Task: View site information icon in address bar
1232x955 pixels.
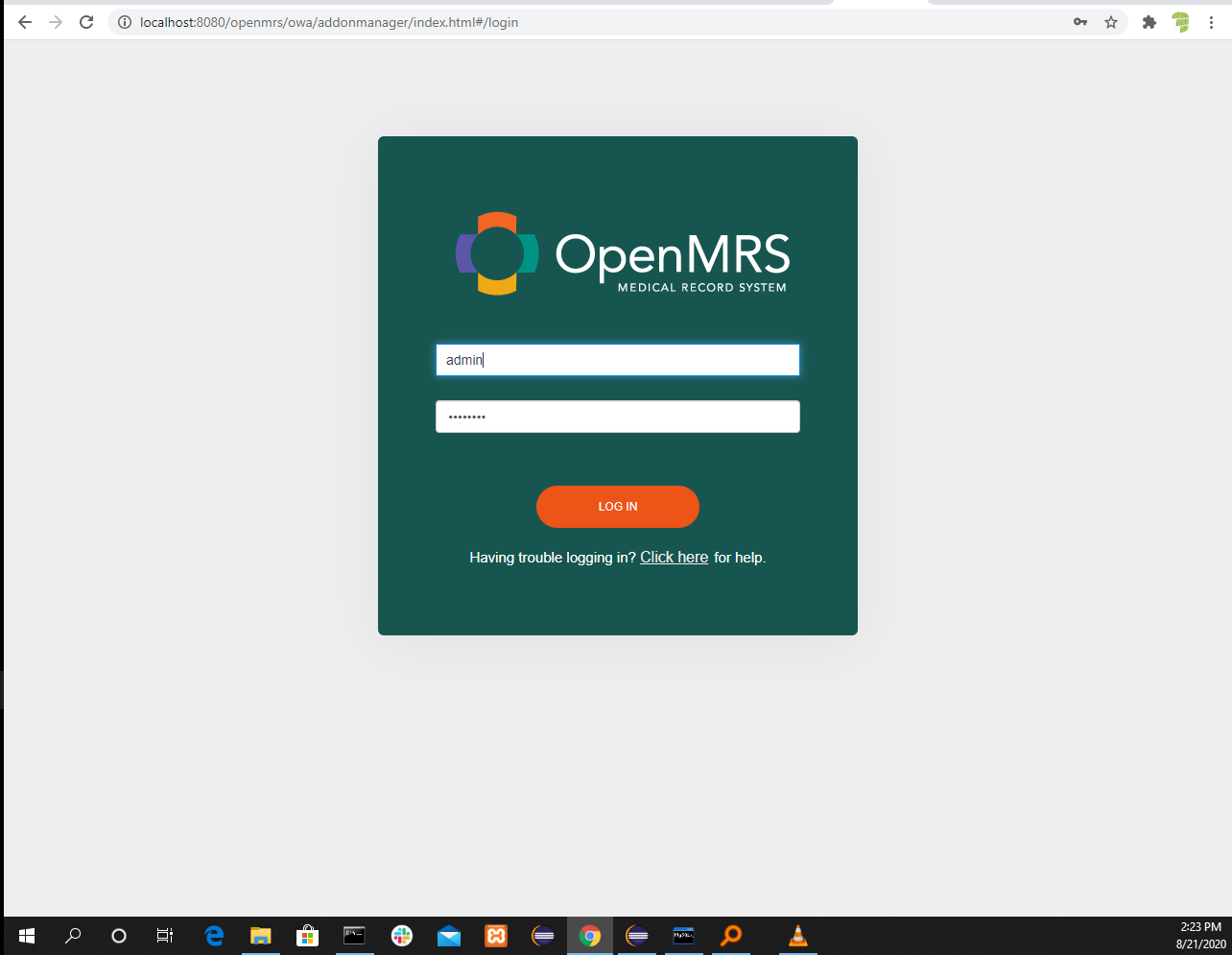Action: point(125,22)
